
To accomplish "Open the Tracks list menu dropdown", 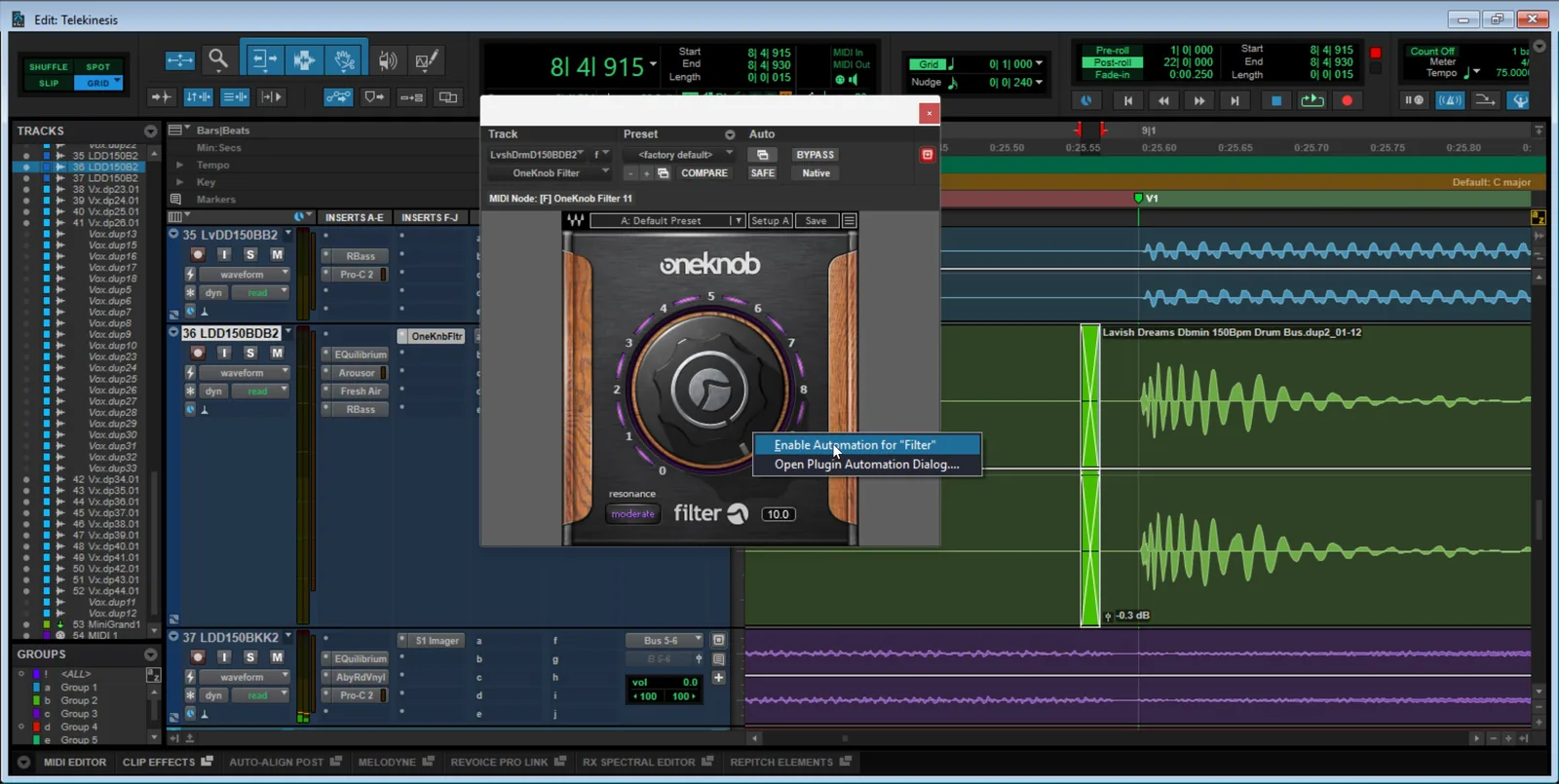I will point(150,131).
